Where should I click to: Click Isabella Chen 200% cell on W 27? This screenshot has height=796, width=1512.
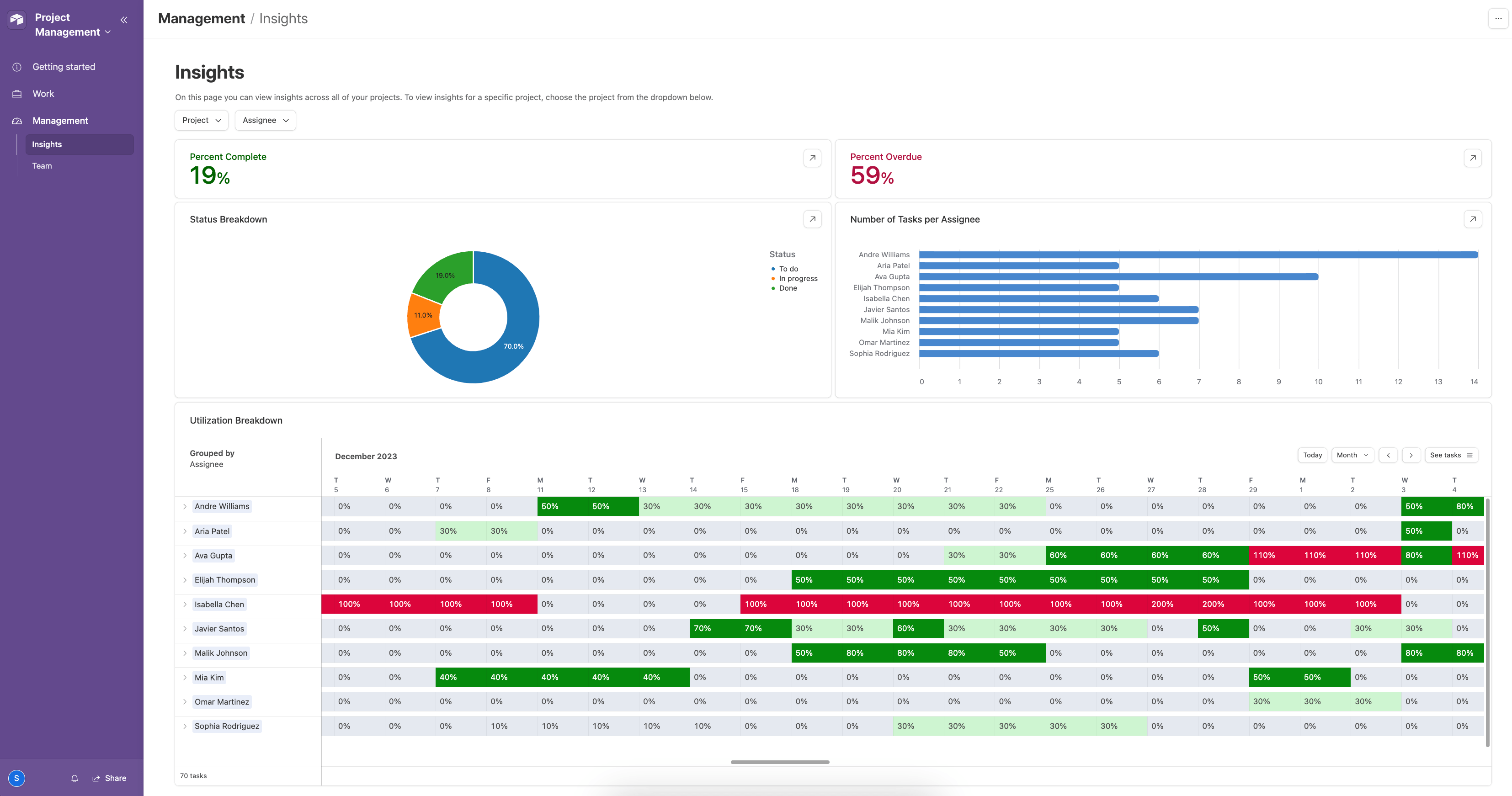coord(1172,604)
